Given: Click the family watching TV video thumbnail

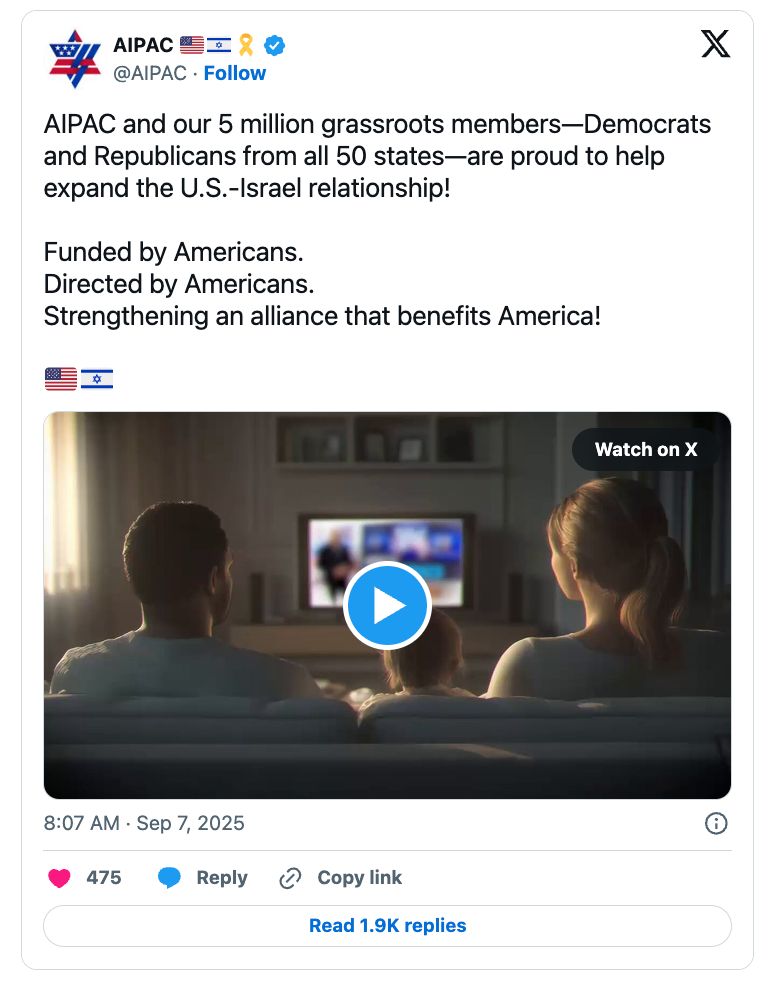Looking at the screenshot, I should 200,700.
